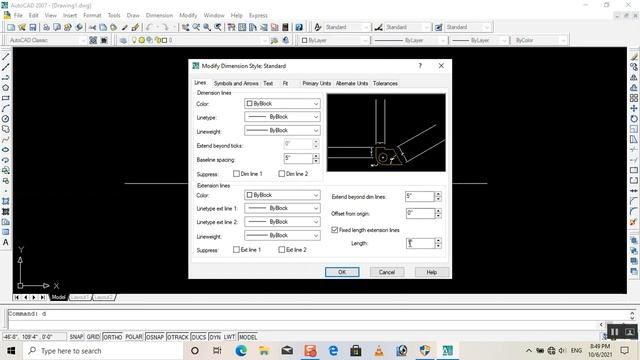Toggle SNAP mode in status bar
The image size is (640, 360).
point(76,337)
